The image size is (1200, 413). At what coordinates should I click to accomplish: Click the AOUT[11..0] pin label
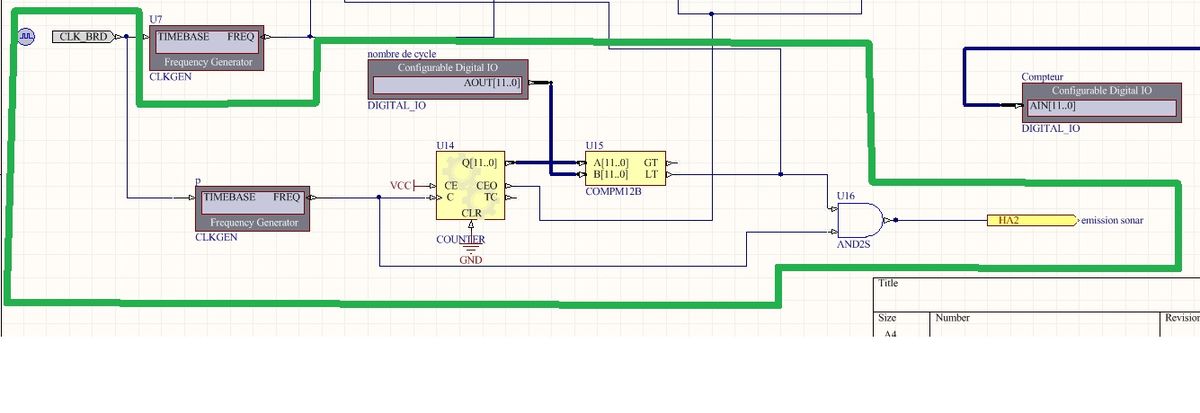click(493, 83)
